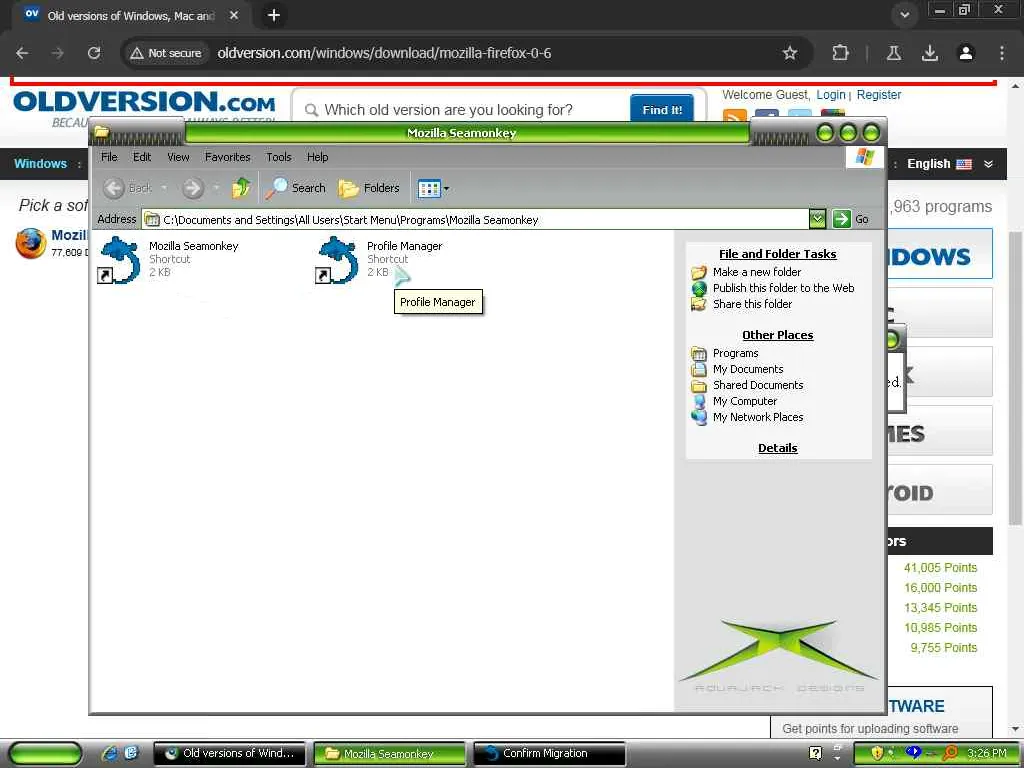The image size is (1024, 768).
Task: Click inside the Explorer Address path field
Action: pos(475,219)
